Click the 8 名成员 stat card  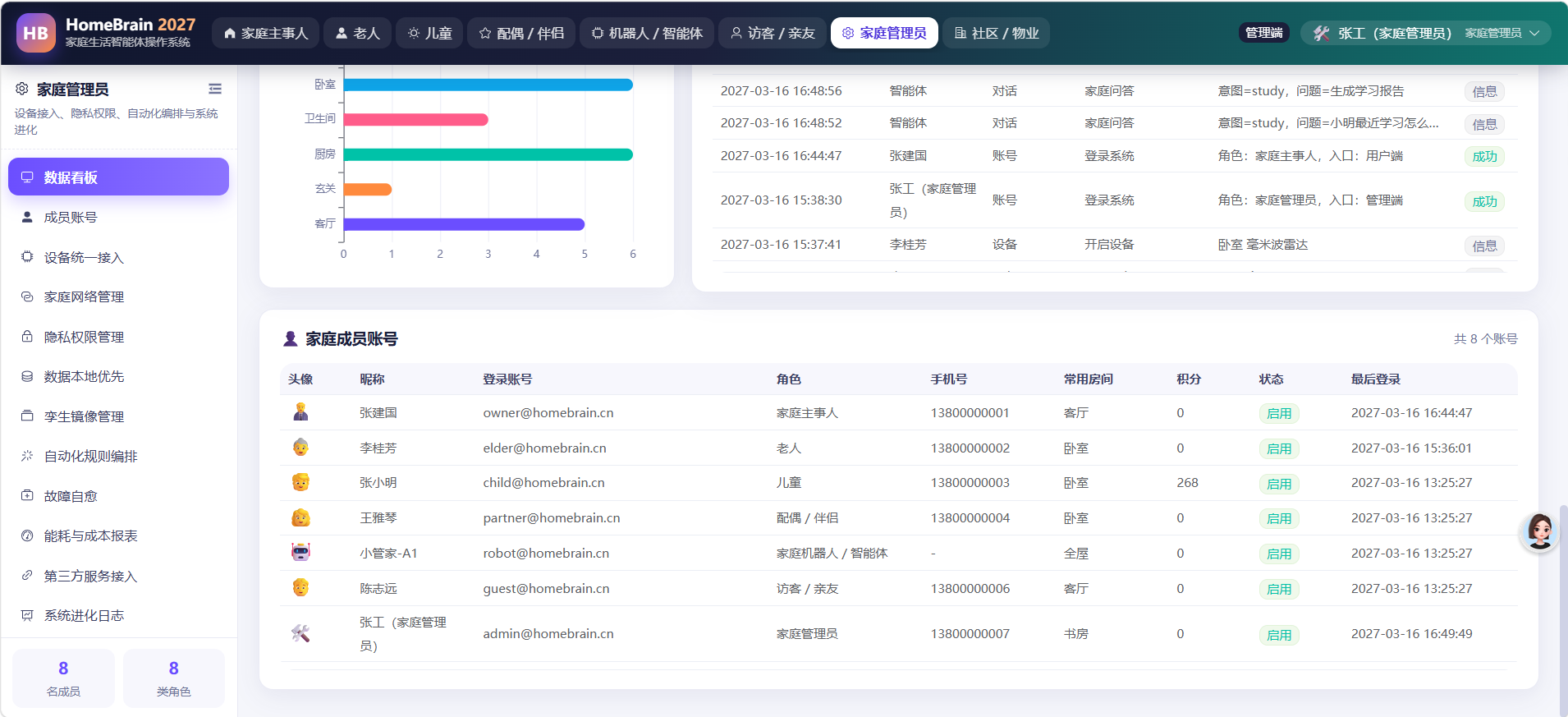click(x=63, y=678)
